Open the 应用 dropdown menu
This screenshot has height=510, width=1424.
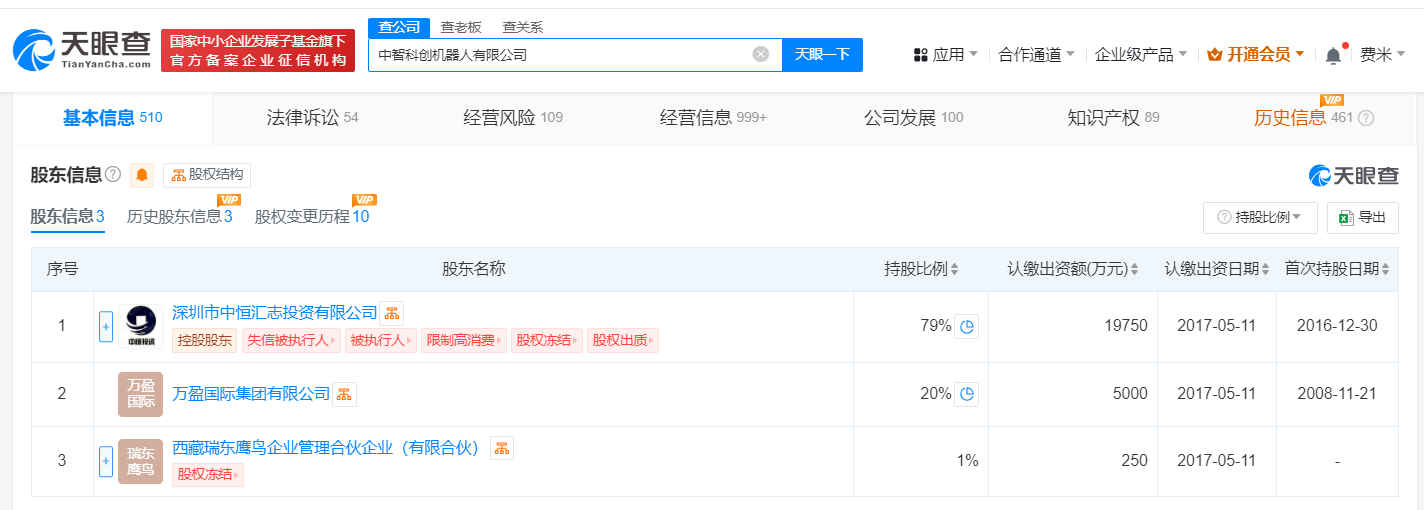tap(946, 55)
